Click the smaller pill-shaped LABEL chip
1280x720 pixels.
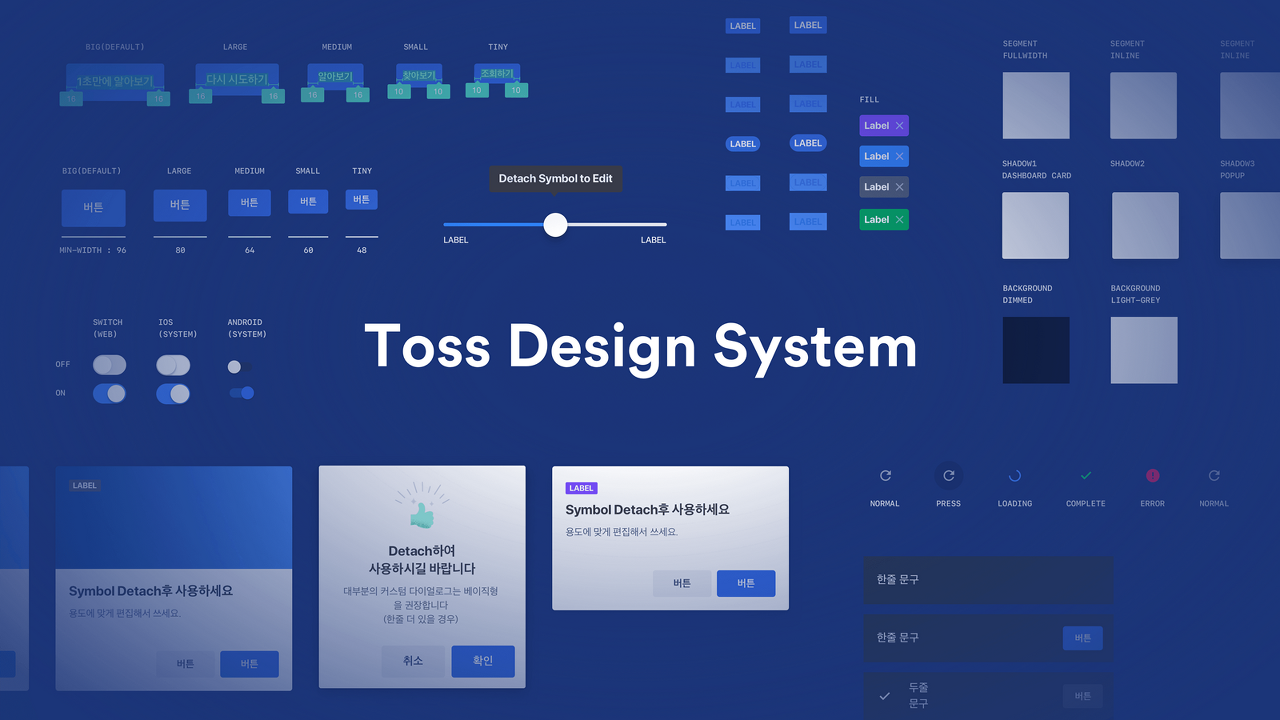[x=743, y=144]
